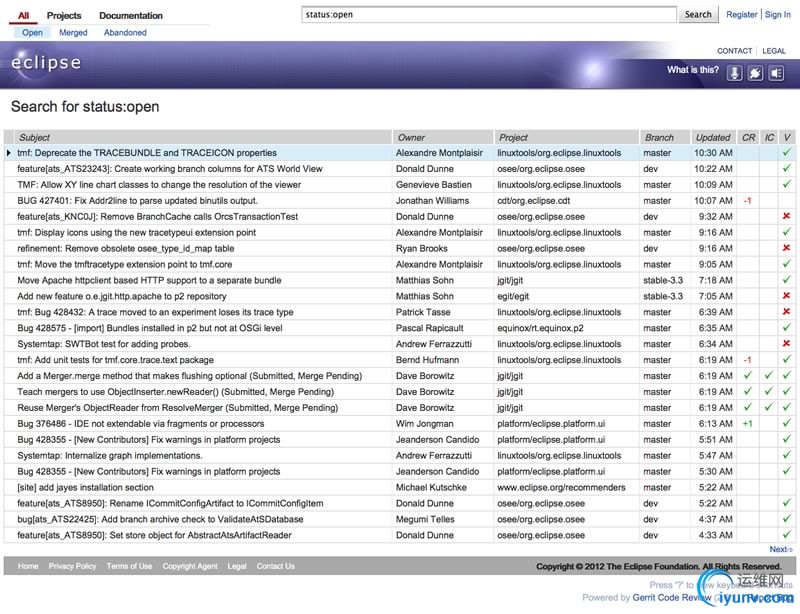
Task: Click verified check on Rename ICommitConfigArtifact row
Action: coord(787,502)
